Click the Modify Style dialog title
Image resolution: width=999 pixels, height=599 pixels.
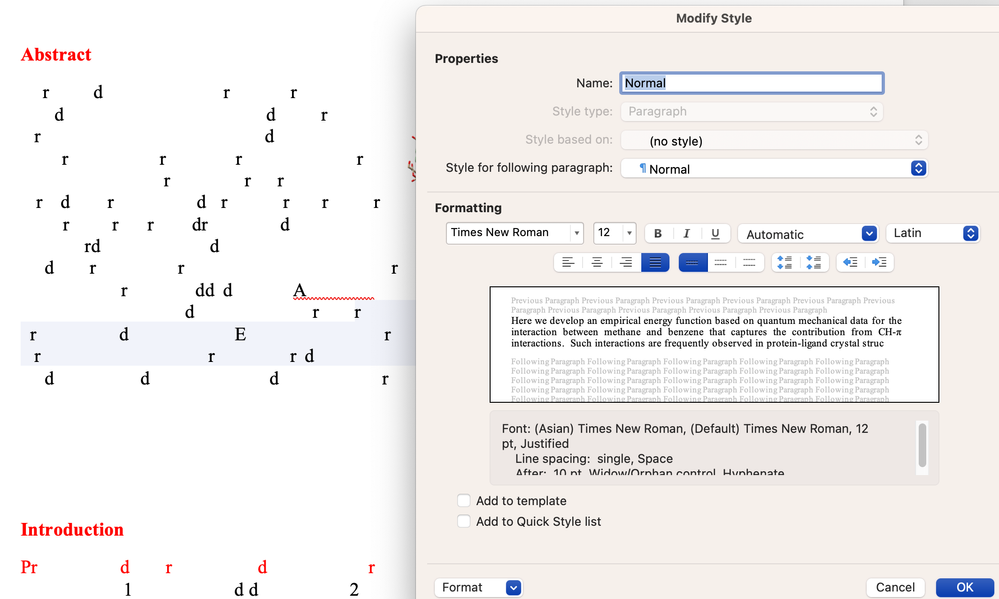(x=714, y=18)
